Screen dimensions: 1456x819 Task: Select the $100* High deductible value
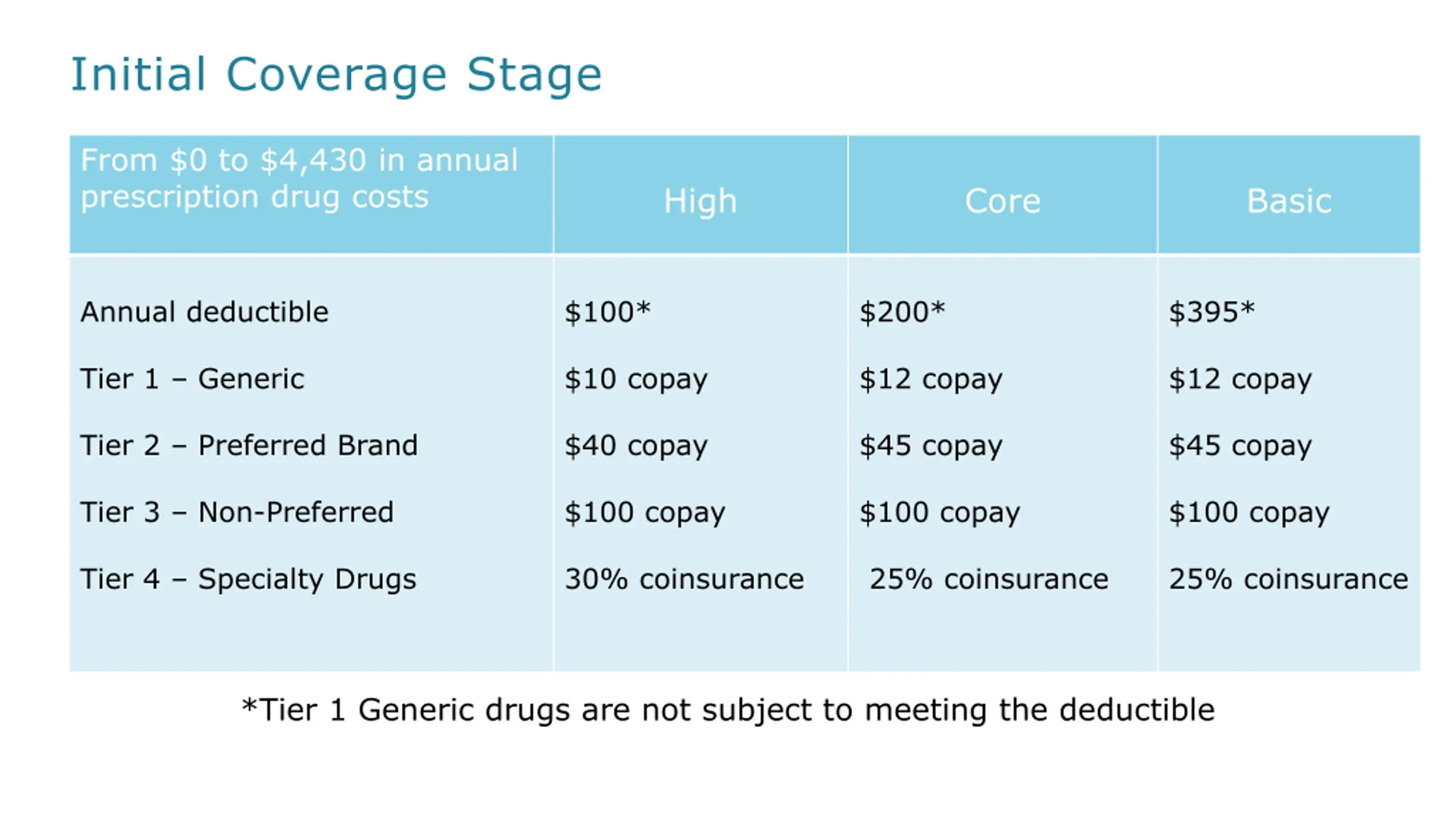[x=607, y=312]
